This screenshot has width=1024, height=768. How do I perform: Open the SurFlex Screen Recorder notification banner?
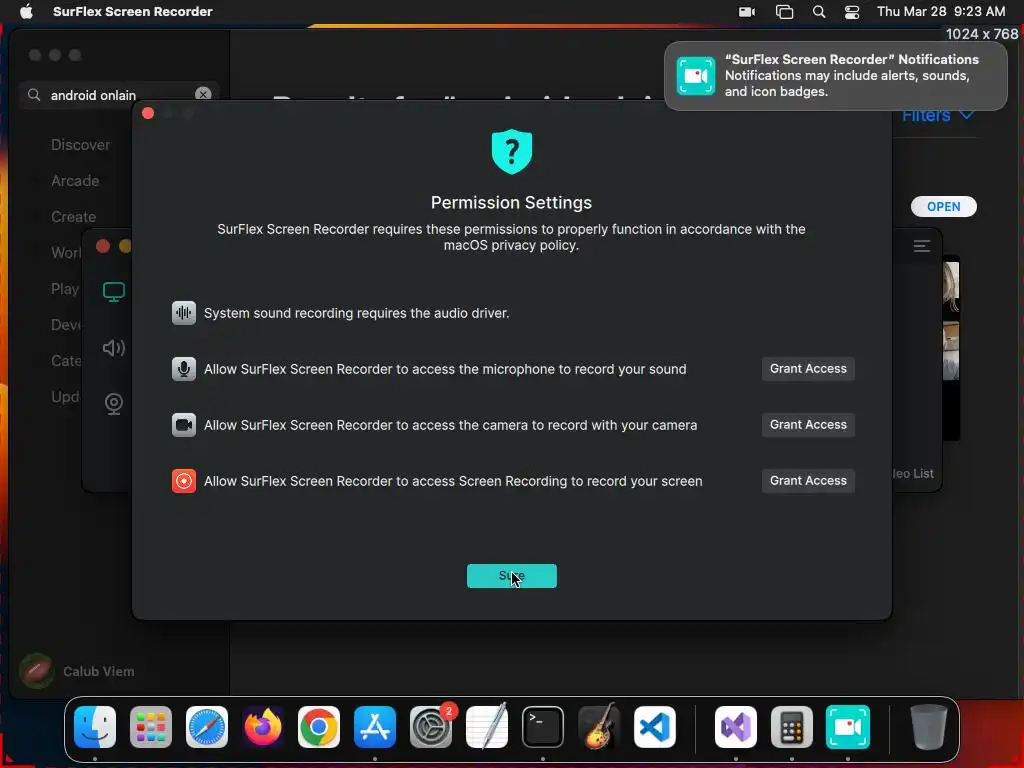pyautogui.click(x=835, y=76)
